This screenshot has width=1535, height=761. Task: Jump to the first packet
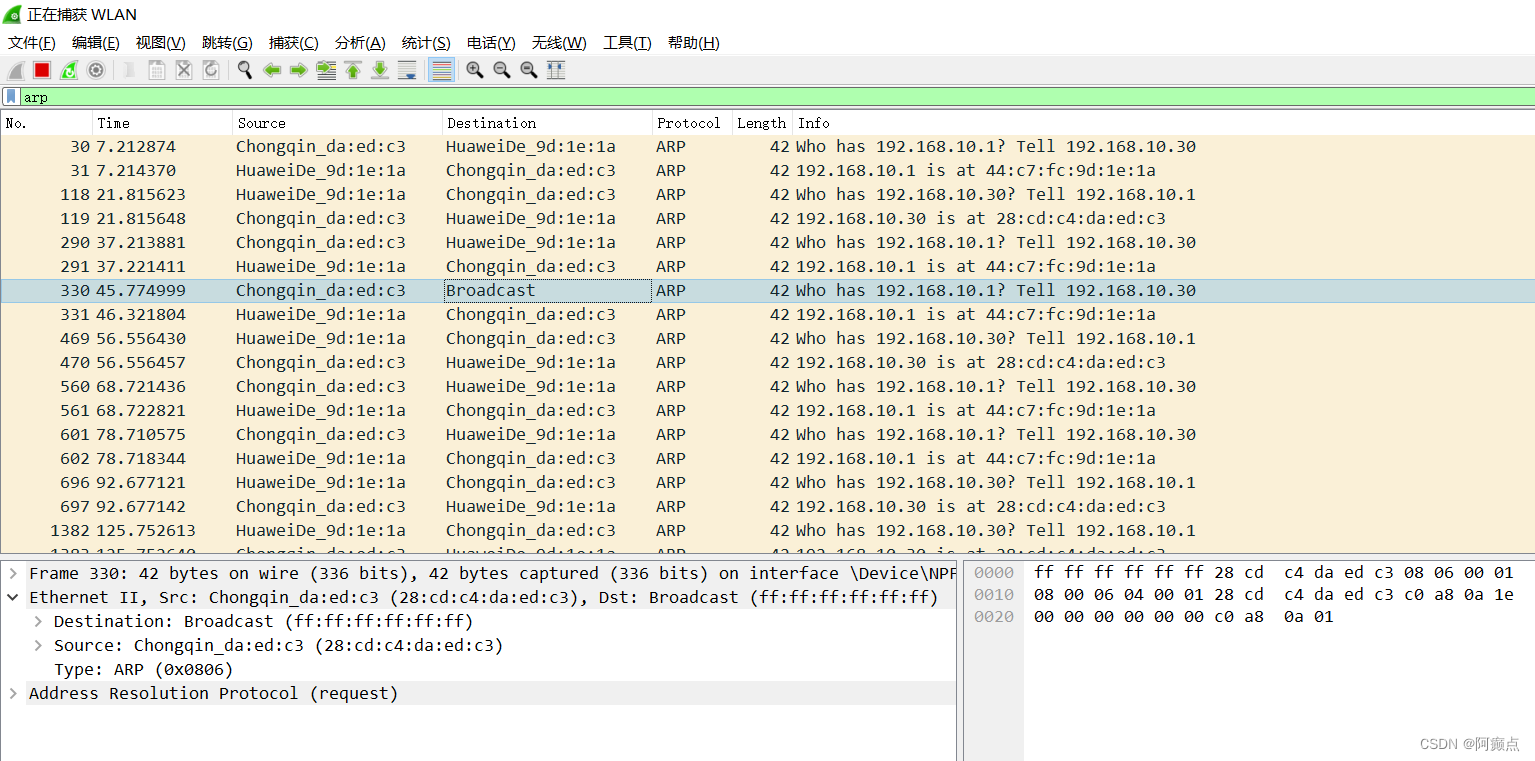[353, 70]
